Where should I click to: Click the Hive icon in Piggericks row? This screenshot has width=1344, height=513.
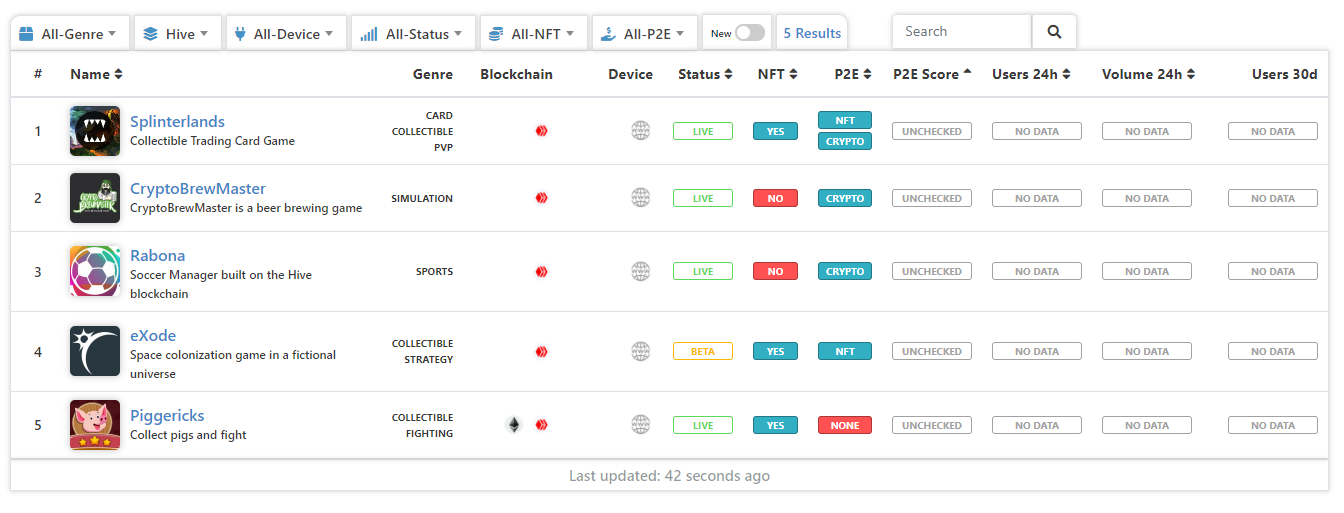pos(542,425)
